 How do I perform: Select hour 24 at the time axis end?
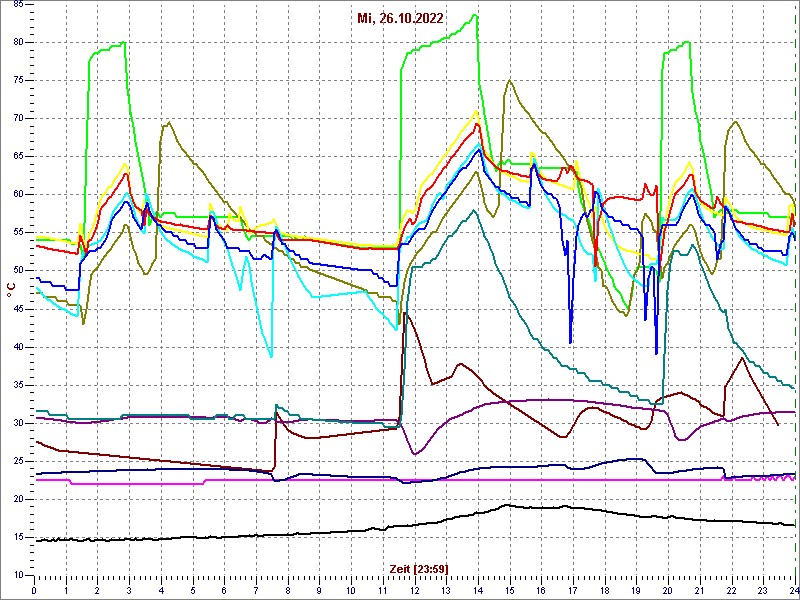(794, 590)
